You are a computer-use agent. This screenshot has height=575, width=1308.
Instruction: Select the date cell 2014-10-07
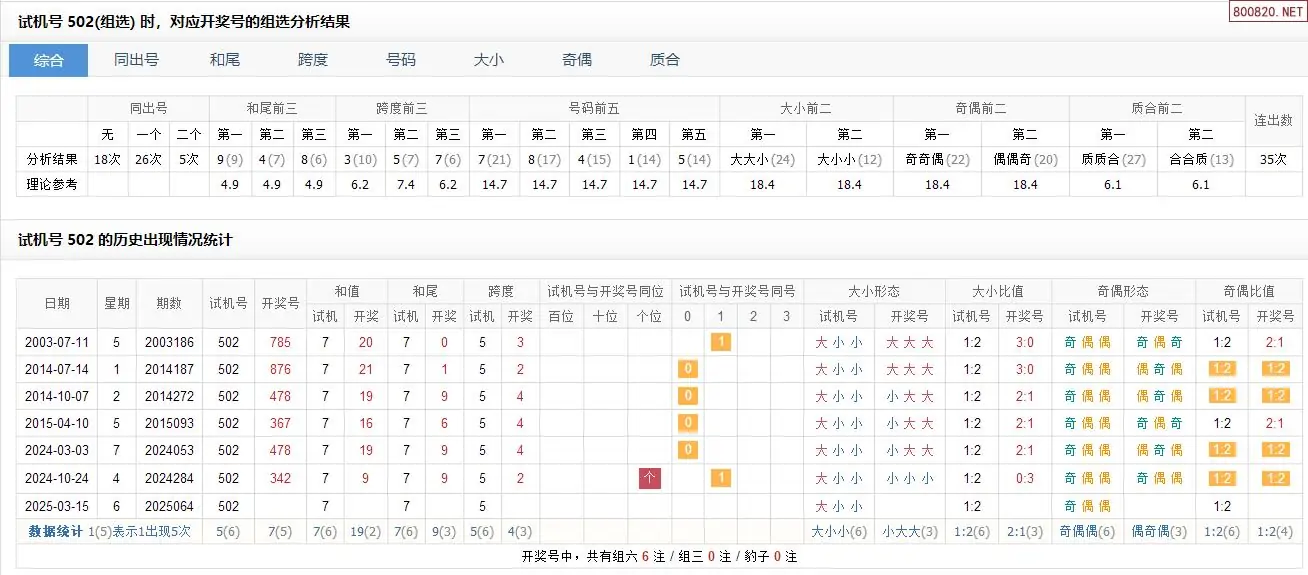coord(58,396)
